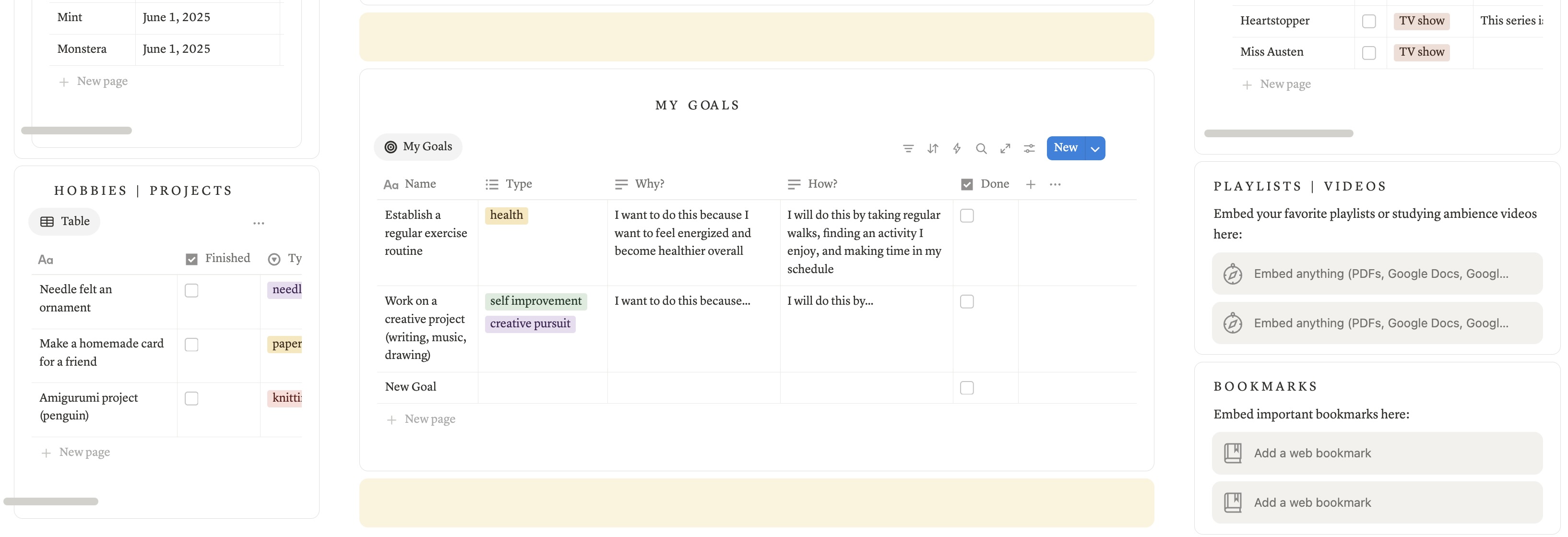The width and height of the screenshot is (1568, 537).
Task: Tick Finished for Needle felt an ornament
Action: (x=192, y=291)
